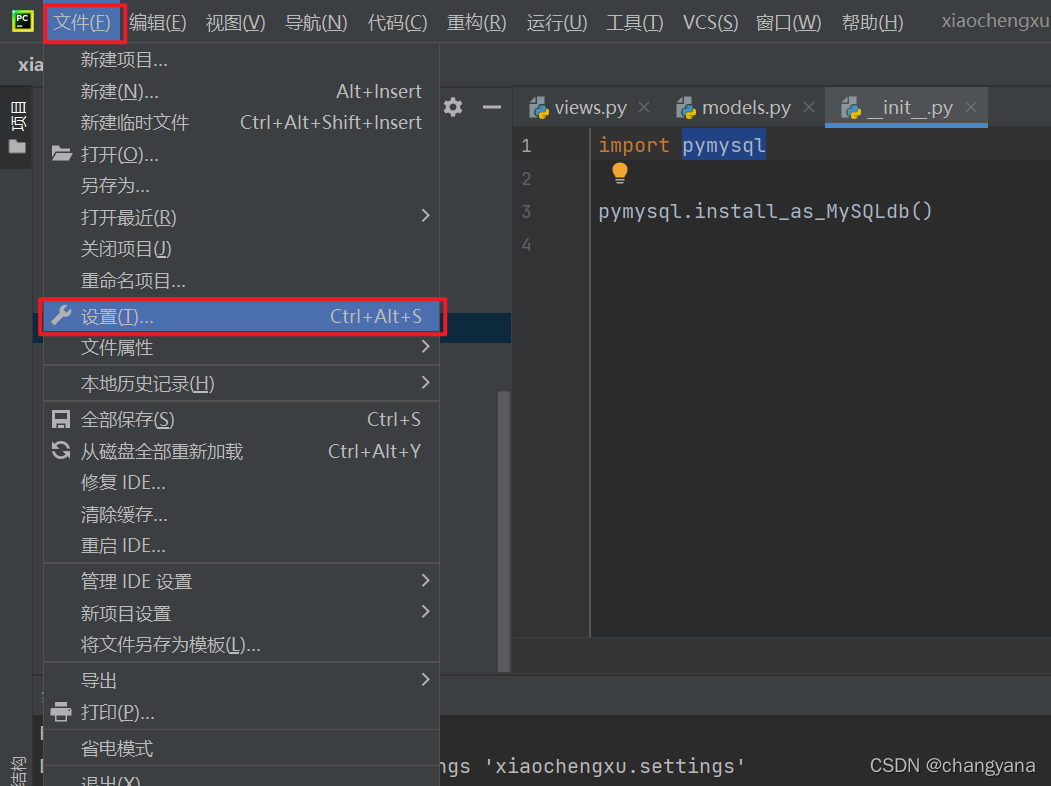This screenshot has width=1051, height=786.
Task: Click the floppy disk icon beside 全部保存
Action: [x=61, y=419]
